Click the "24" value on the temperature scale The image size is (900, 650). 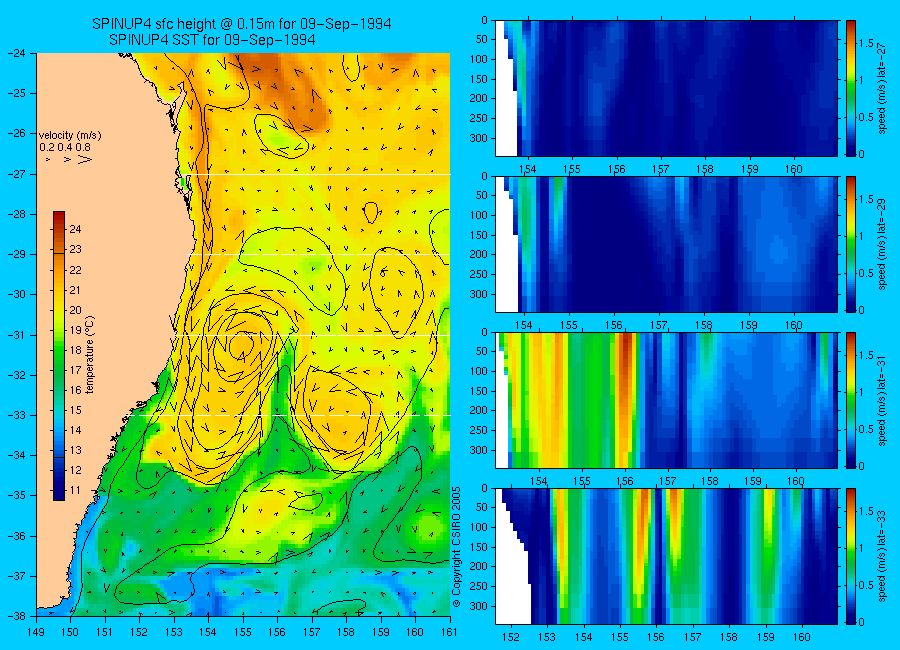coord(75,230)
